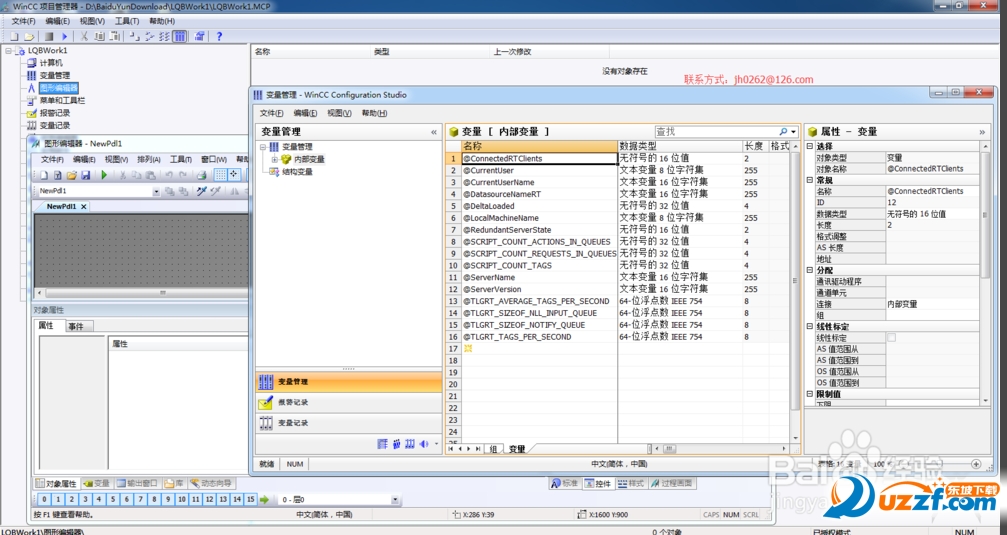
Task: Collapse the 变量管理 root tree node
Action: [x=263, y=147]
